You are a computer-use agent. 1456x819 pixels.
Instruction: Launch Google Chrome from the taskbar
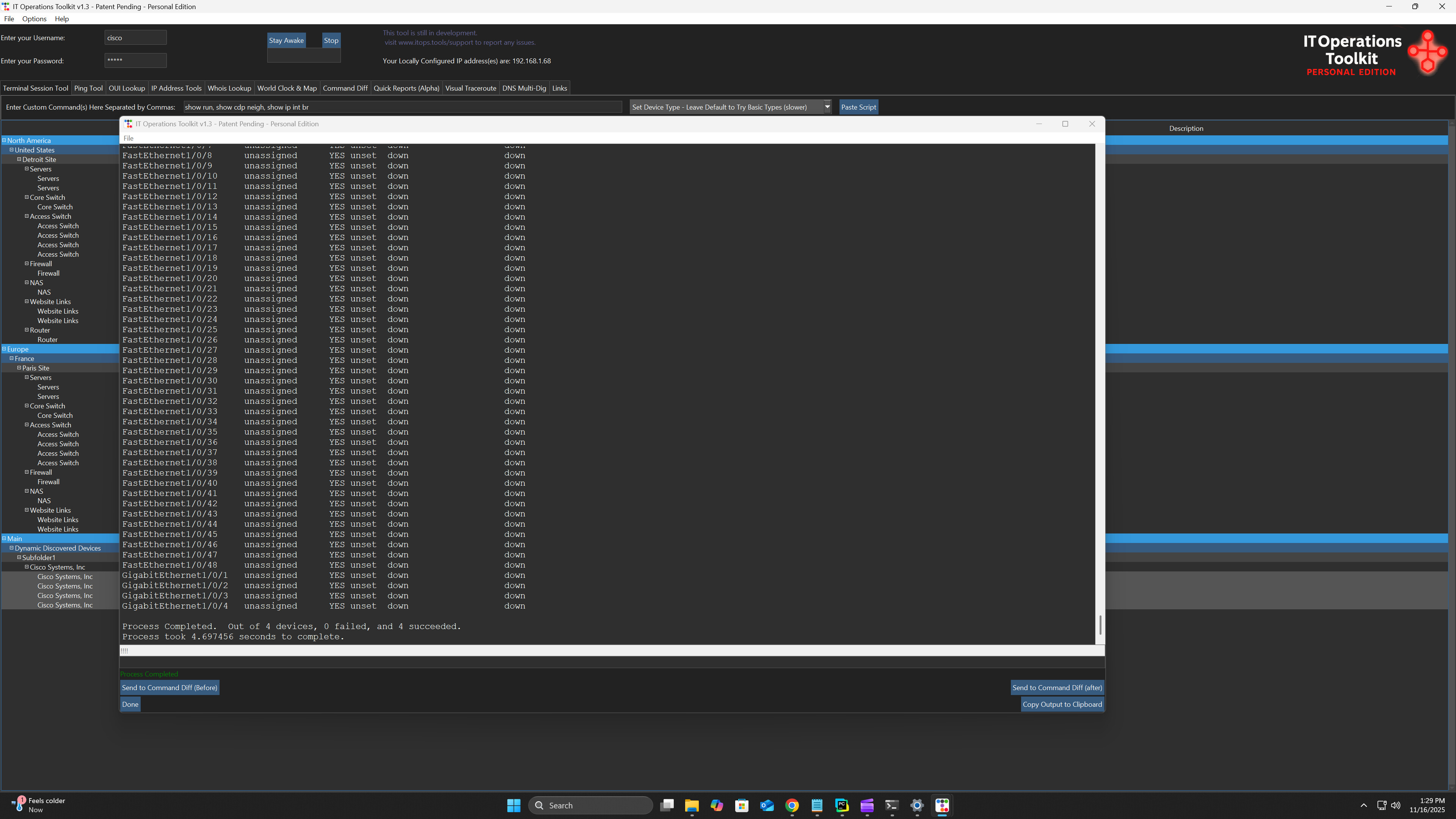coord(792,805)
